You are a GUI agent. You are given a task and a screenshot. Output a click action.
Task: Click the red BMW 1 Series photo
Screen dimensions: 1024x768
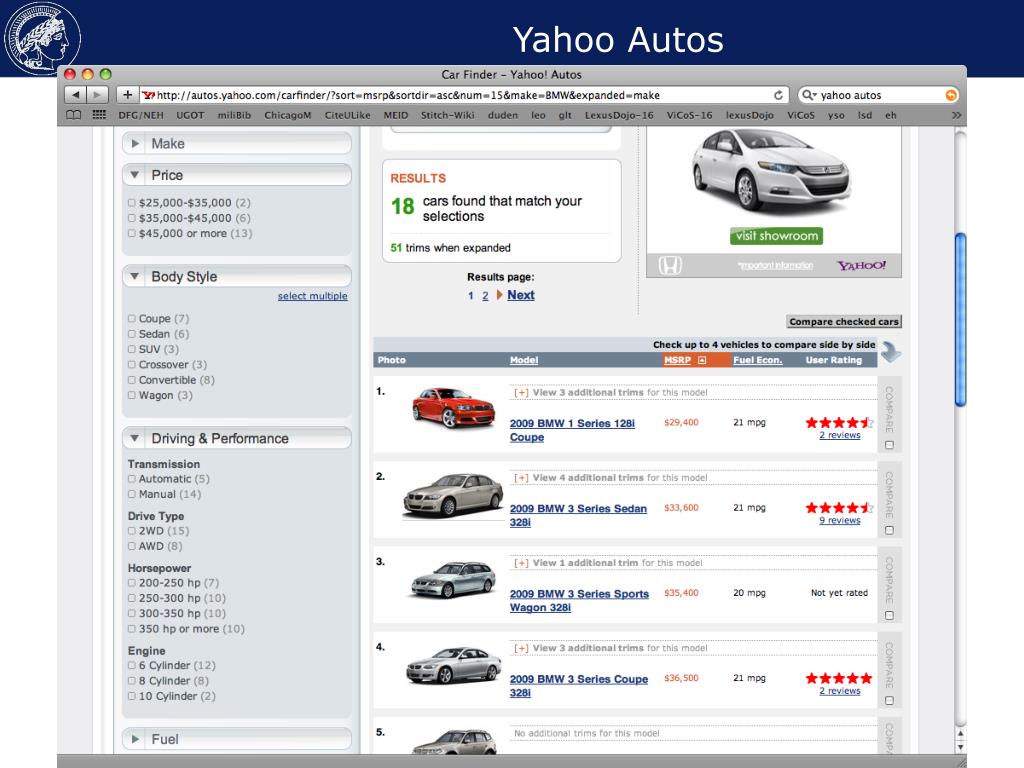453,408
